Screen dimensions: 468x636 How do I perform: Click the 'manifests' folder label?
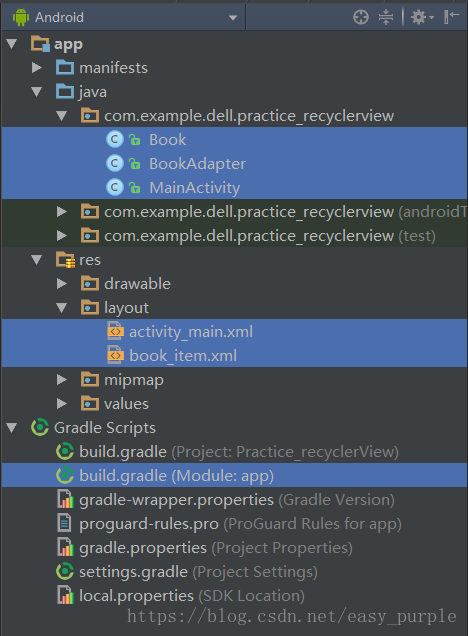tap(113, 68)
